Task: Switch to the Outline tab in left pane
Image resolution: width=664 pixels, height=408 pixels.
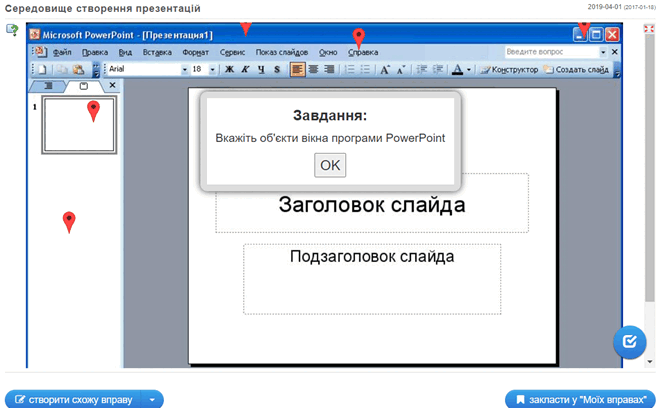Action: [48, 86]
